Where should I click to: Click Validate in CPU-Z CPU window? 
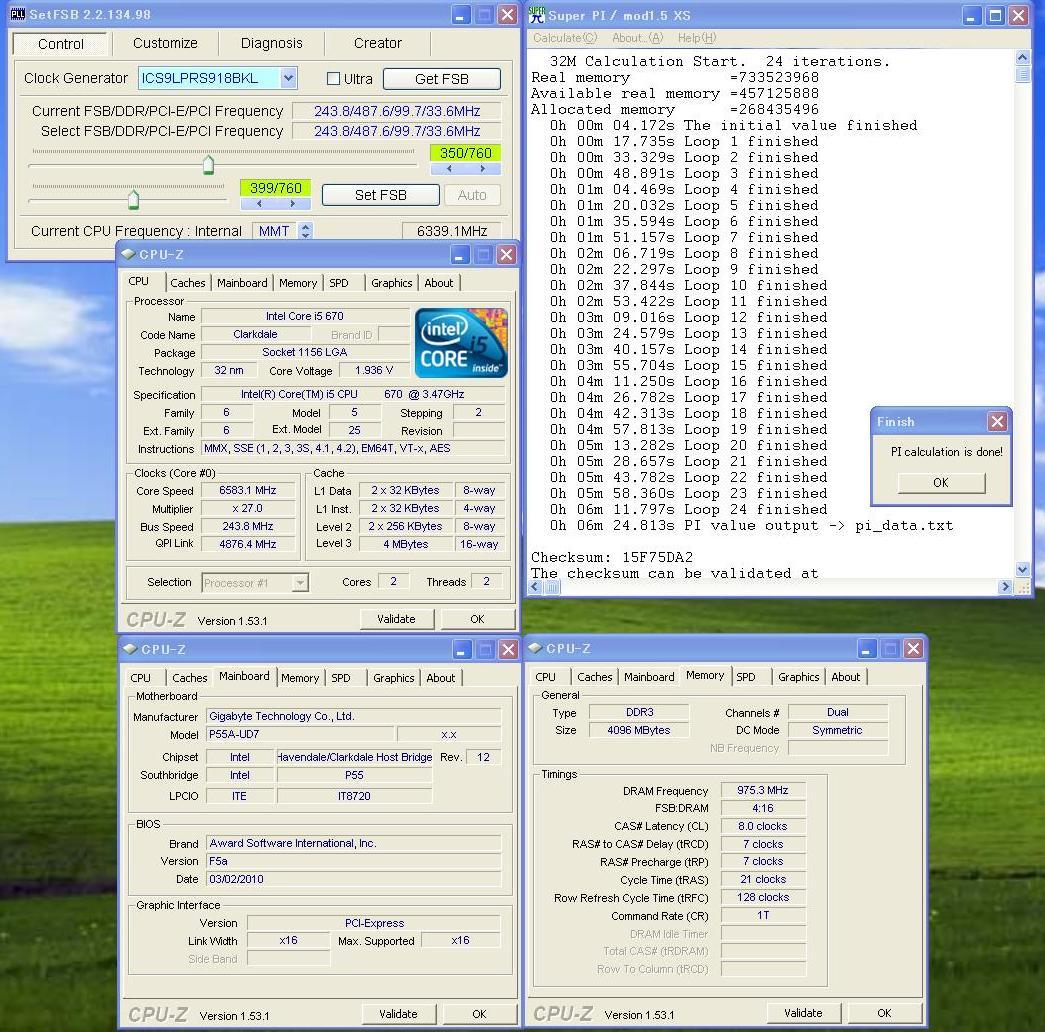pyautogui.click(x=397, y=619)
